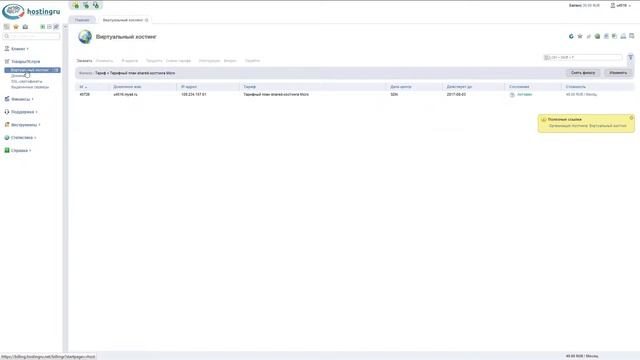Click the third green icon above the tabs
Screen dimensions: 640x360
(x=96, y=5)
